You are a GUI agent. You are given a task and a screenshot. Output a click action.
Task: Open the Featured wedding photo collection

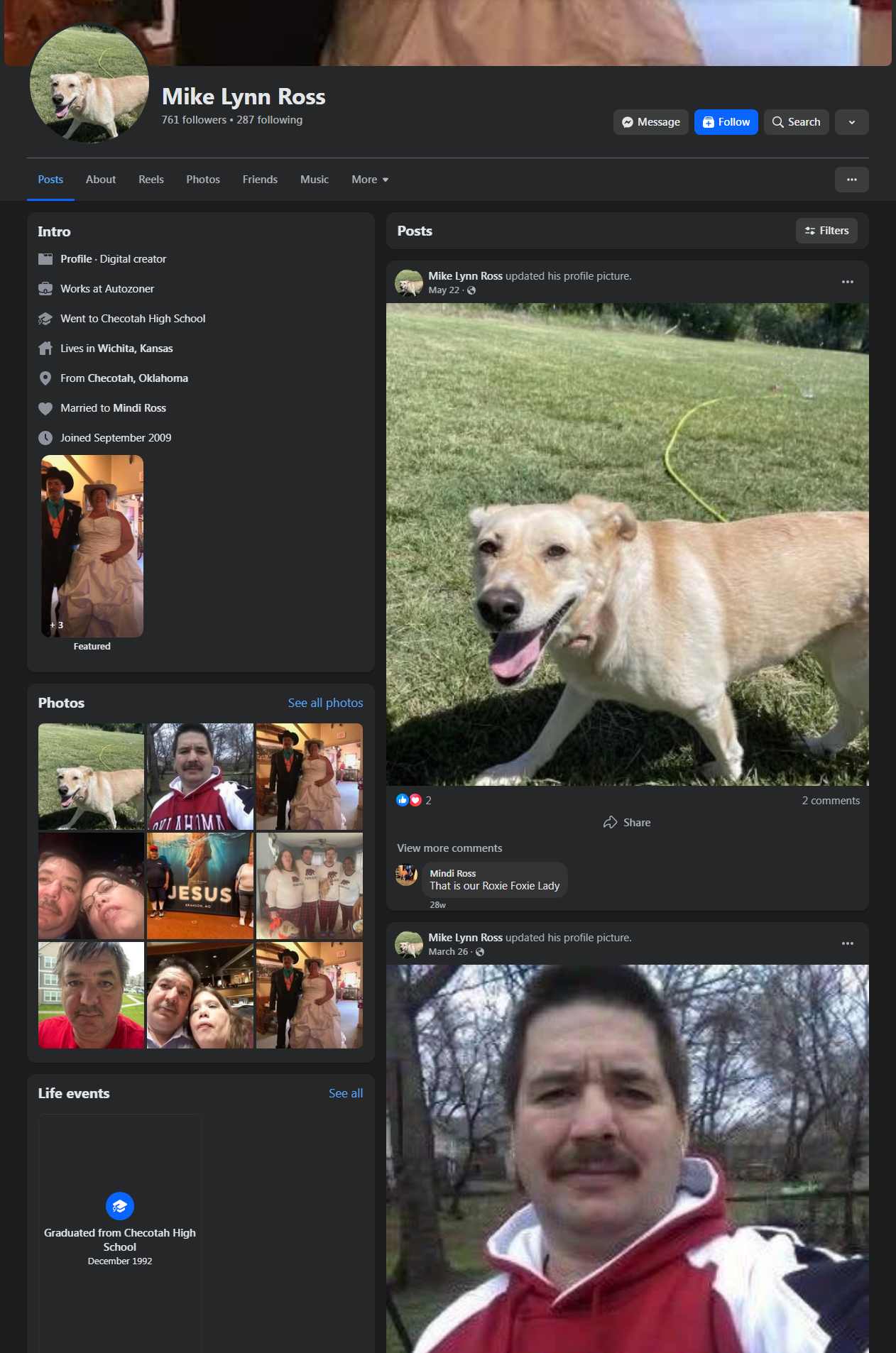coord(92,547)
